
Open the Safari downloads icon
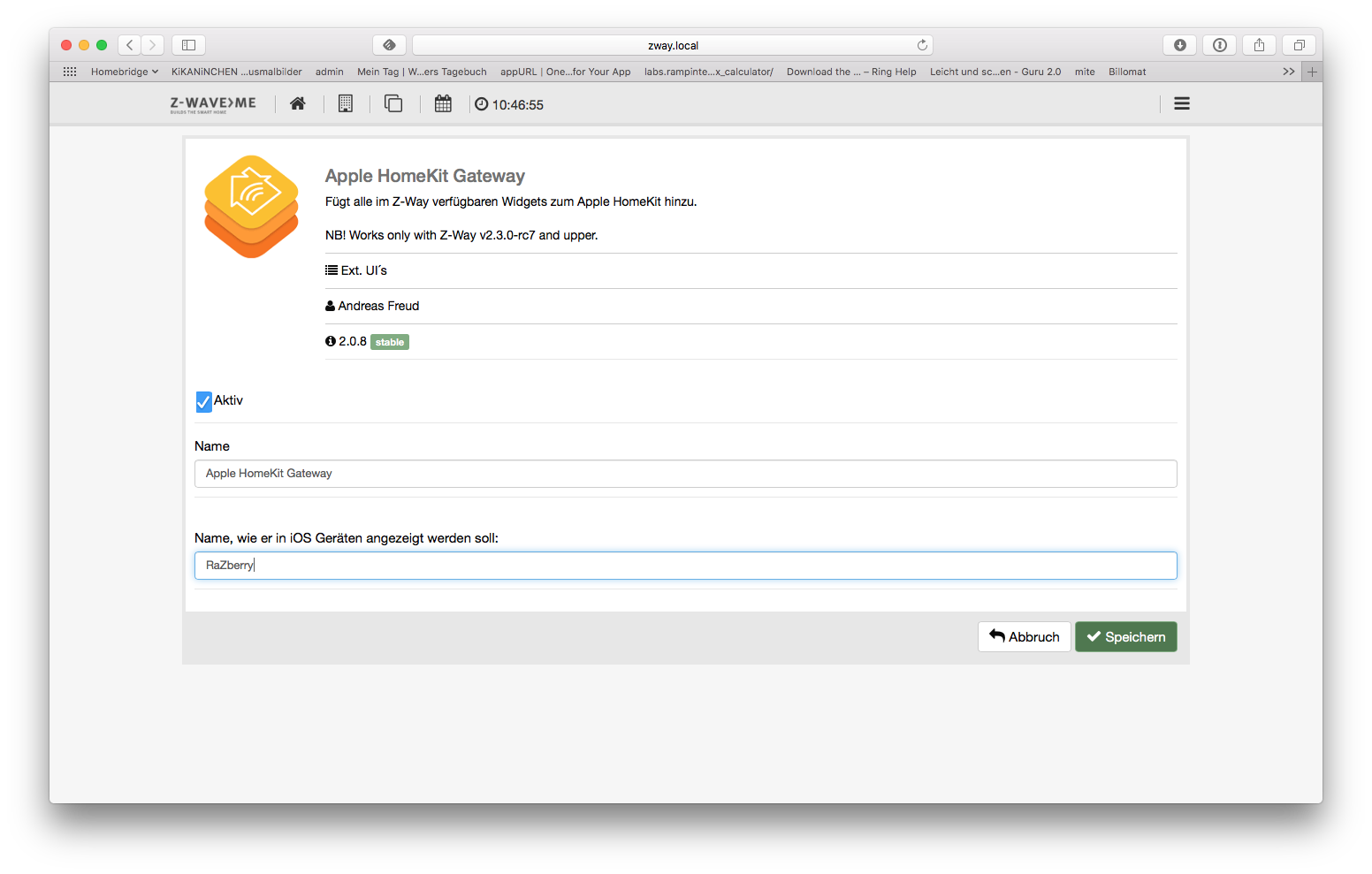coord(1179,45)
